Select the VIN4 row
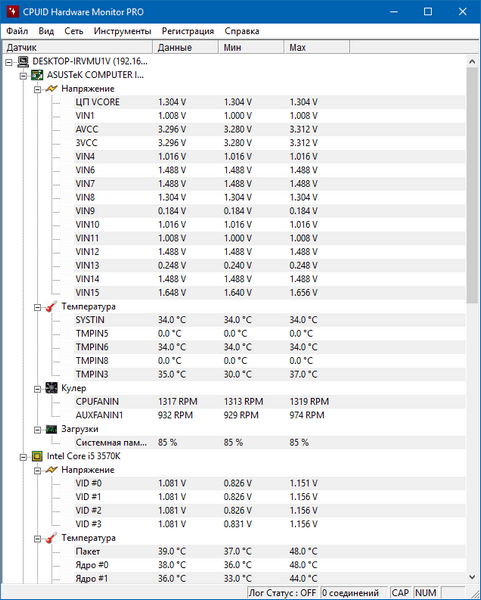The width and height of the screenshot is (481, 600). (x=269, y=157)
